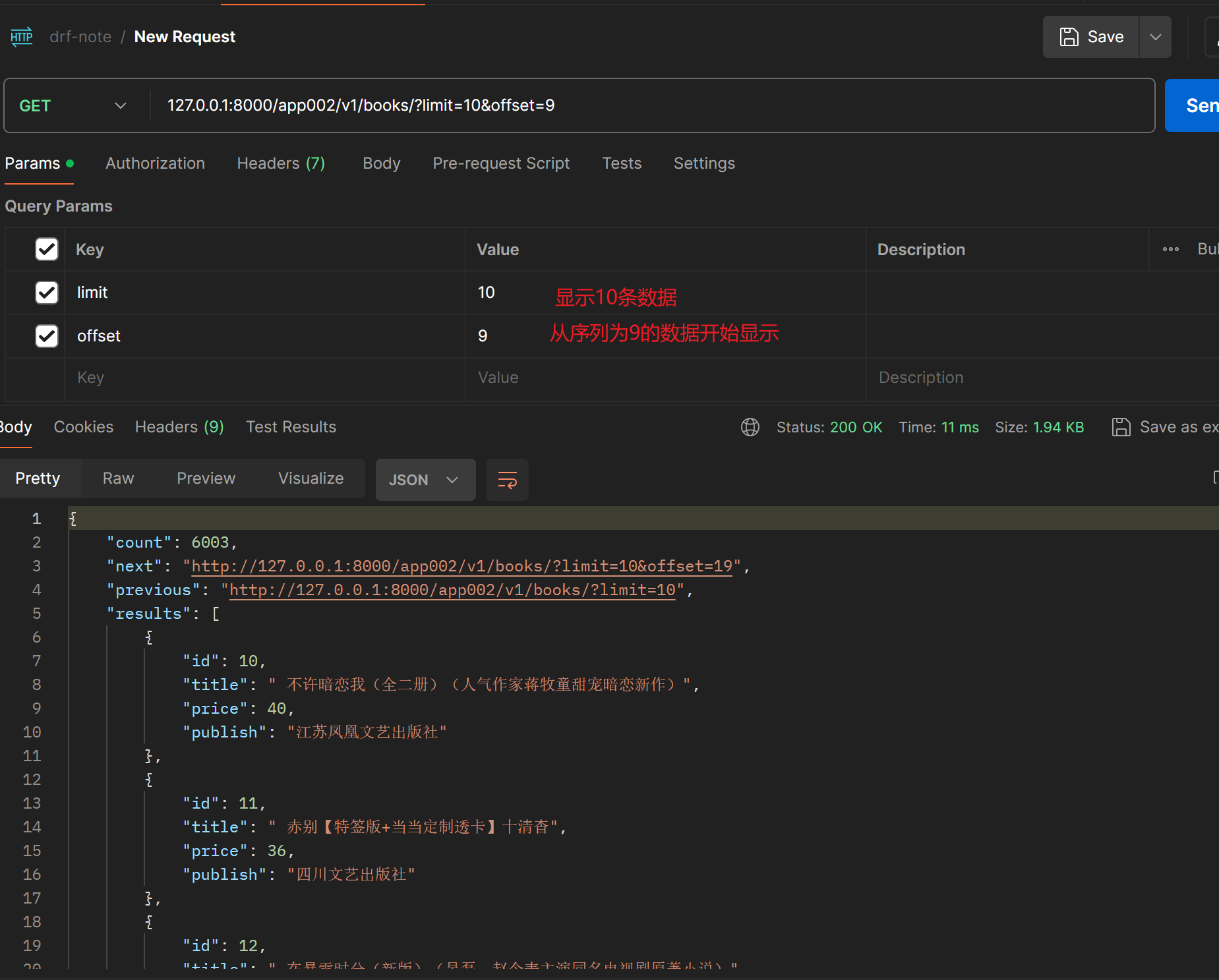Toggle the word wrap icon
Viewport: 1219px width, 980px height.
click(x=508, y=480)
